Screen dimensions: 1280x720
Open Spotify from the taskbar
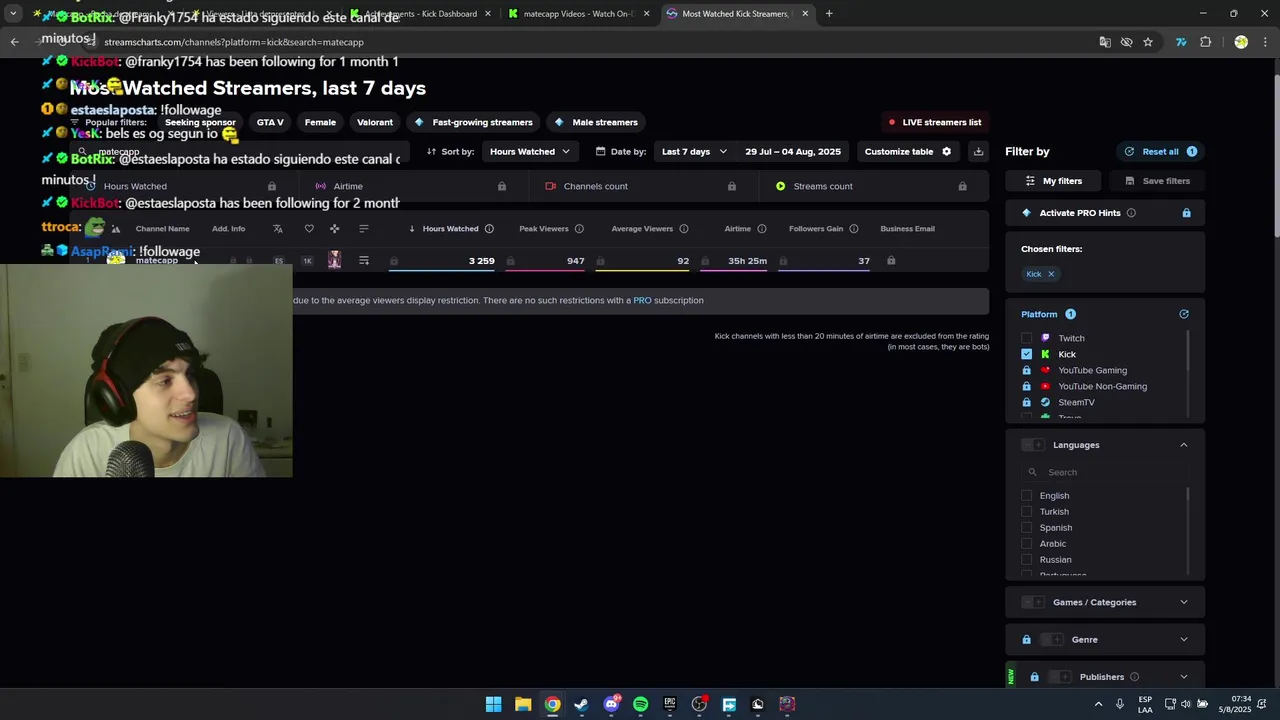640,704
